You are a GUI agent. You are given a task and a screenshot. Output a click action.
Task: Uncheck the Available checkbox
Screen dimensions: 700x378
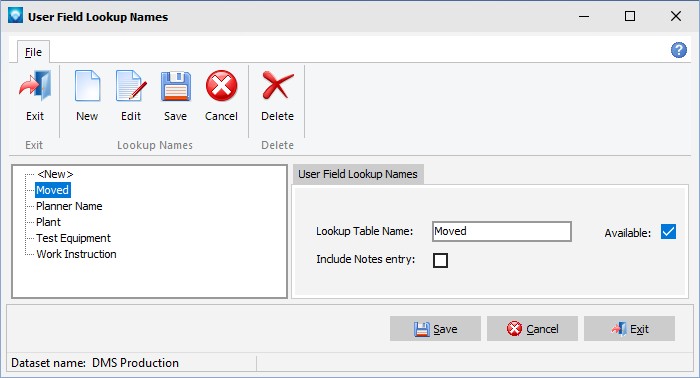pos(668,232)
